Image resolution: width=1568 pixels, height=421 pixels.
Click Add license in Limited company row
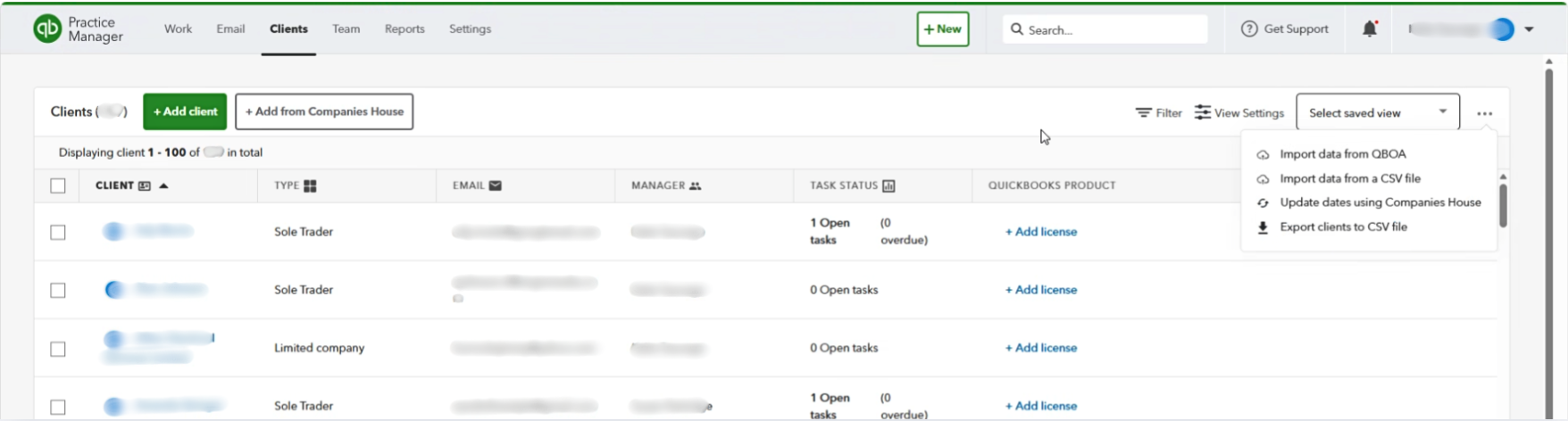(1041, 348)
